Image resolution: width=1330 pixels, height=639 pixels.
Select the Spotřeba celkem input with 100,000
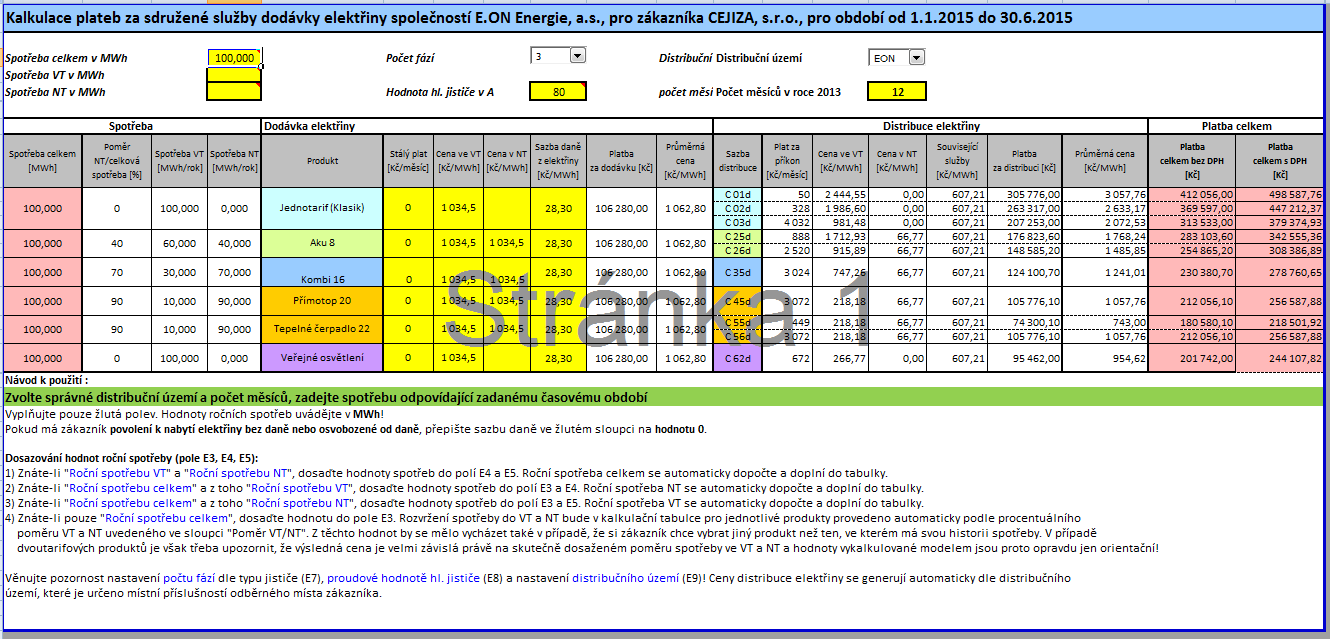(x=234, y=58)
